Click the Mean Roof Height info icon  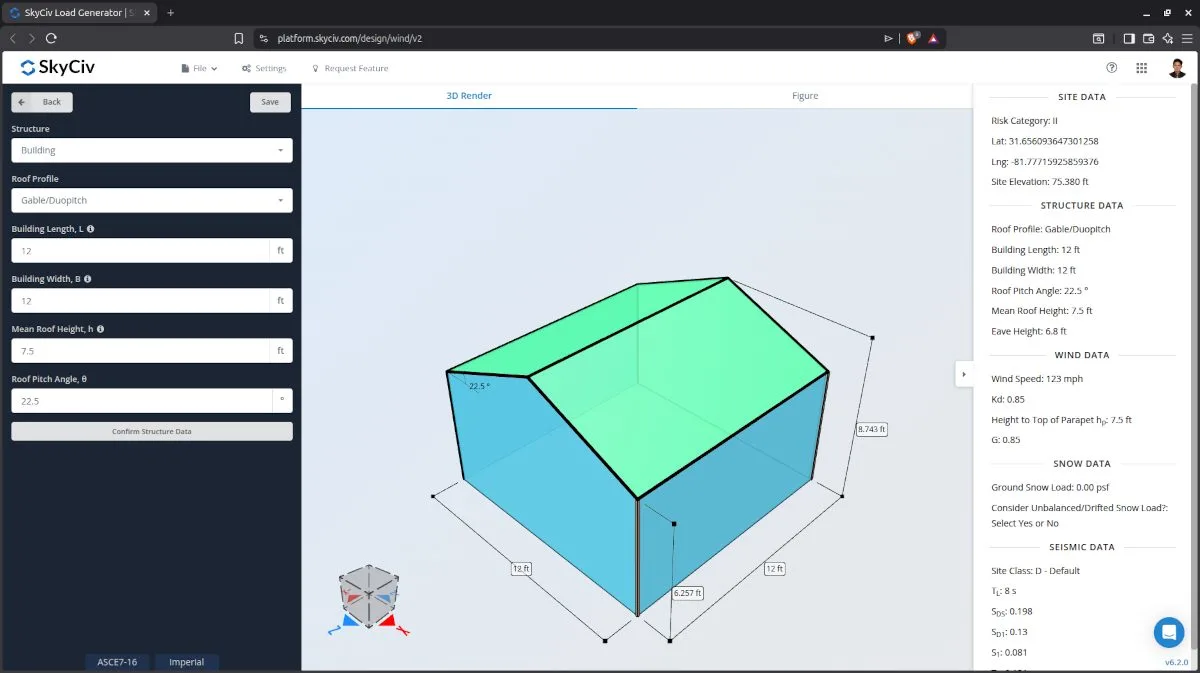100,329
